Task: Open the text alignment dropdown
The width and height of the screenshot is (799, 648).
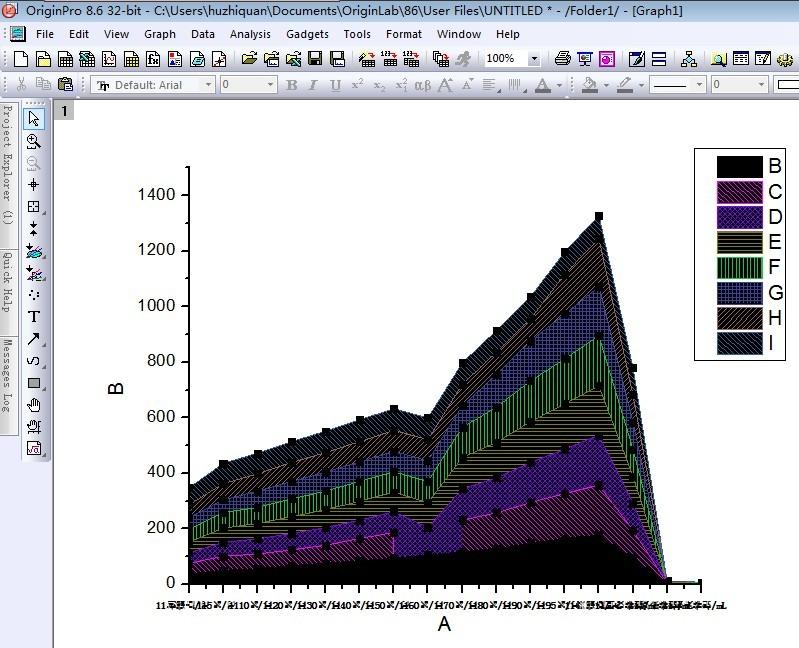Action: point(491,85)
